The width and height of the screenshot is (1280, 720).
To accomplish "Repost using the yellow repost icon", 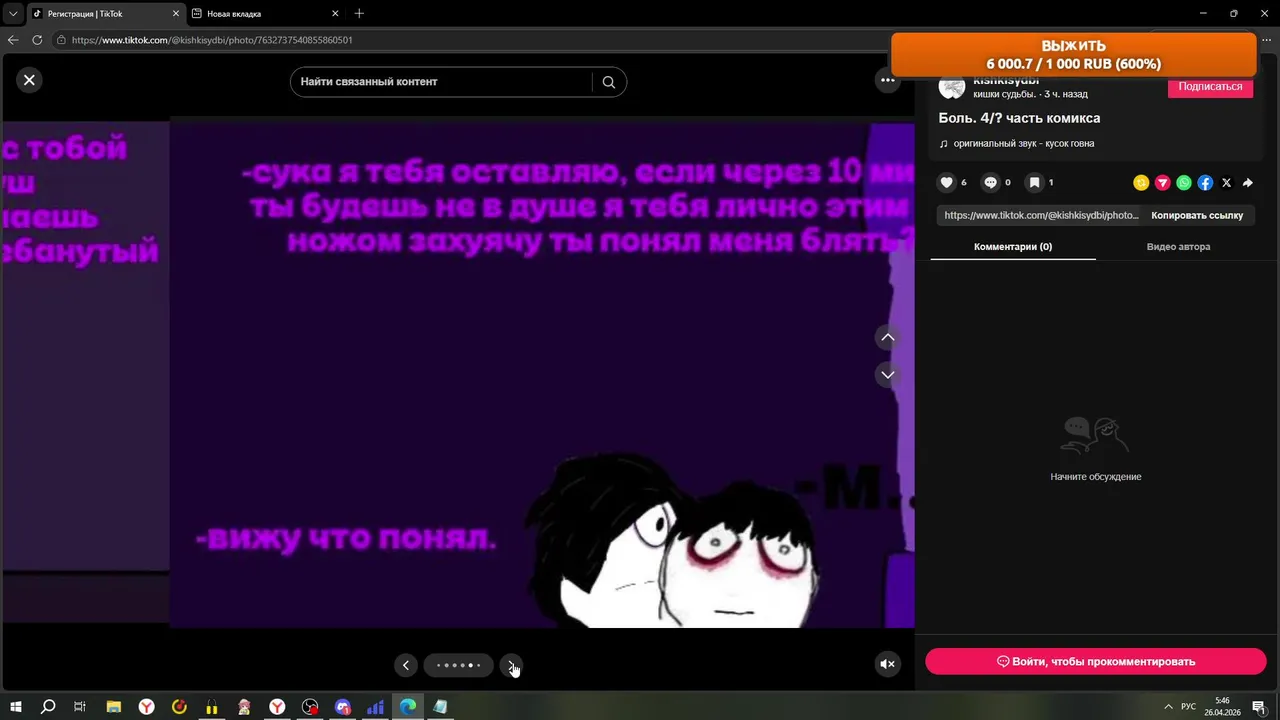I will [1141, 183].
